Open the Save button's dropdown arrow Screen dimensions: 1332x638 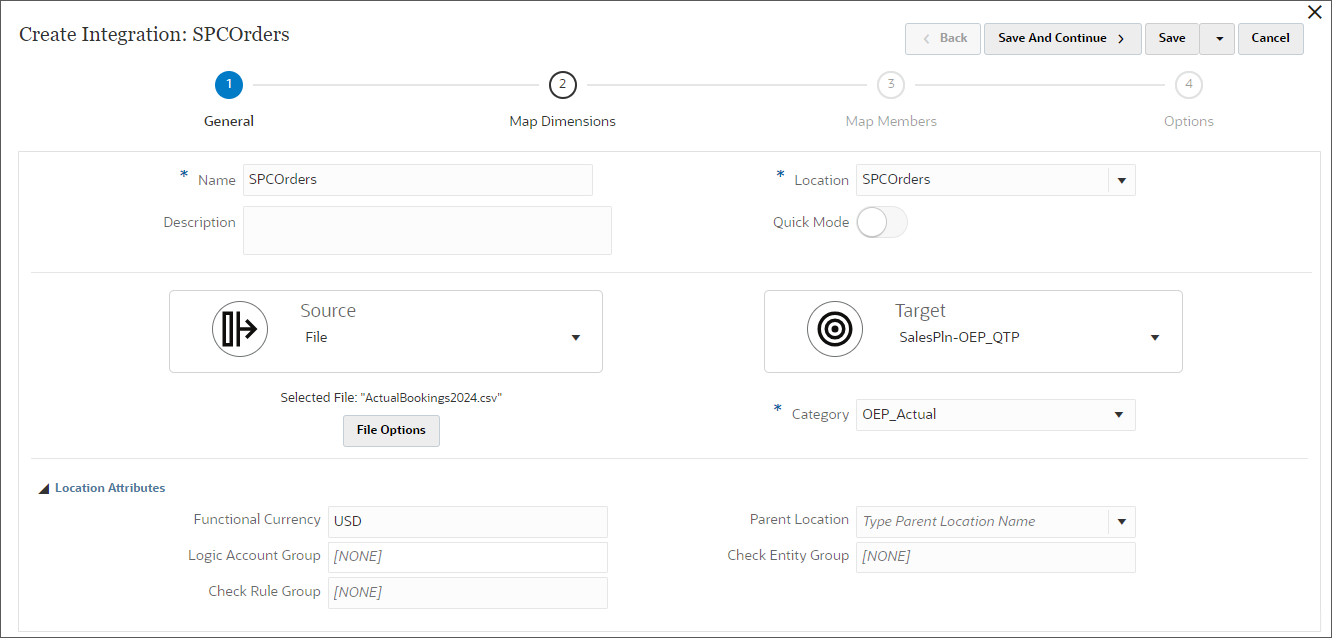(1217, 38)
